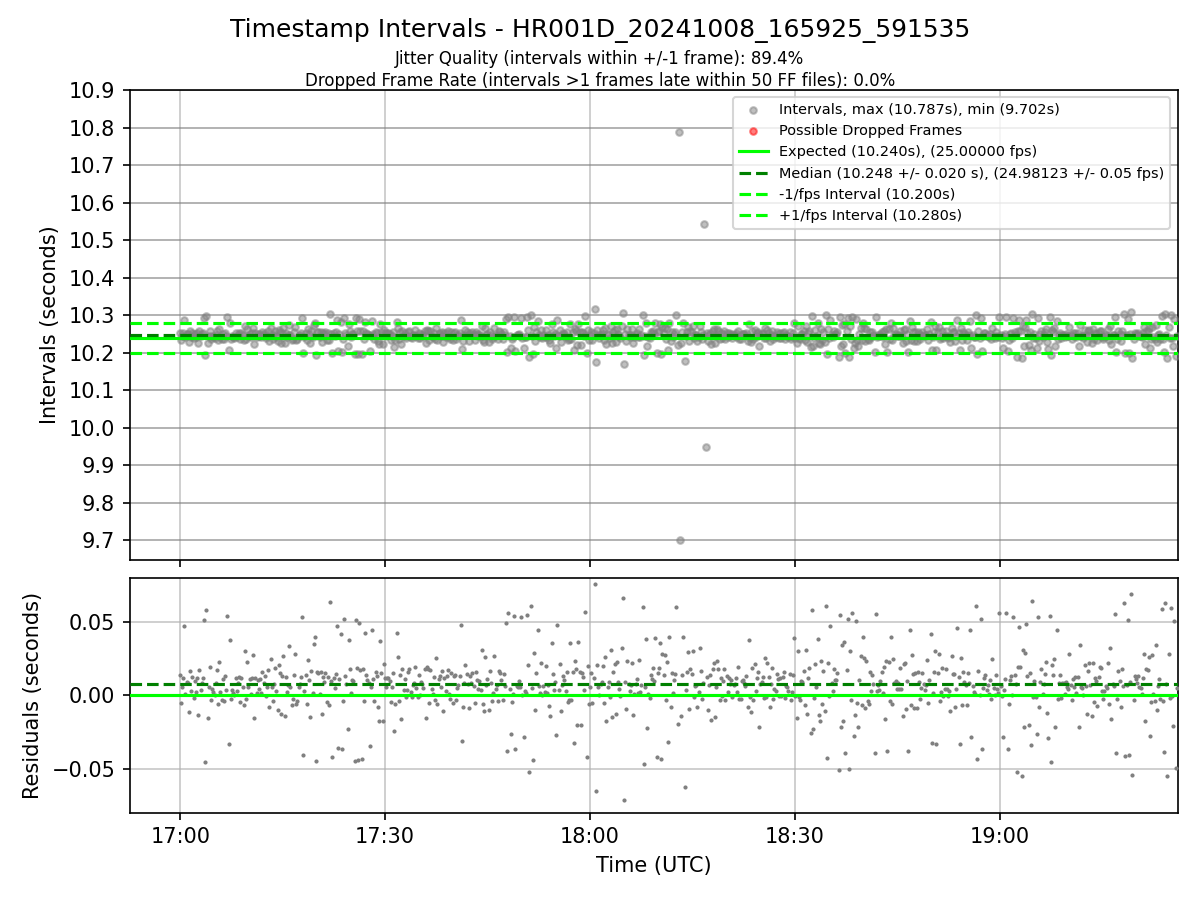Image resolution: width=1200 pixels, height=900 pixels.
Task: Click the '10.5' y-axis tick label
Action: [93, 241]
